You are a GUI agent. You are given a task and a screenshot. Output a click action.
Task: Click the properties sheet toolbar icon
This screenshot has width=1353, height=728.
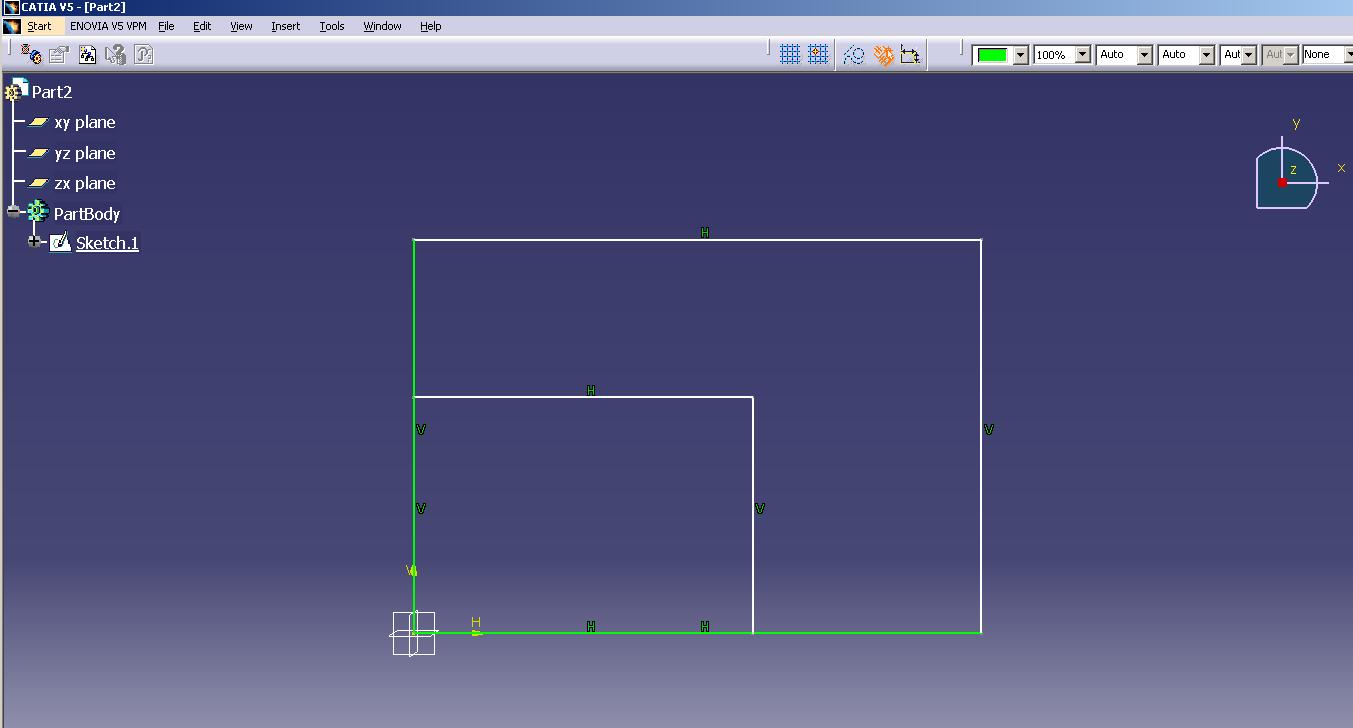pyautogui.click(x=59, y=54)
